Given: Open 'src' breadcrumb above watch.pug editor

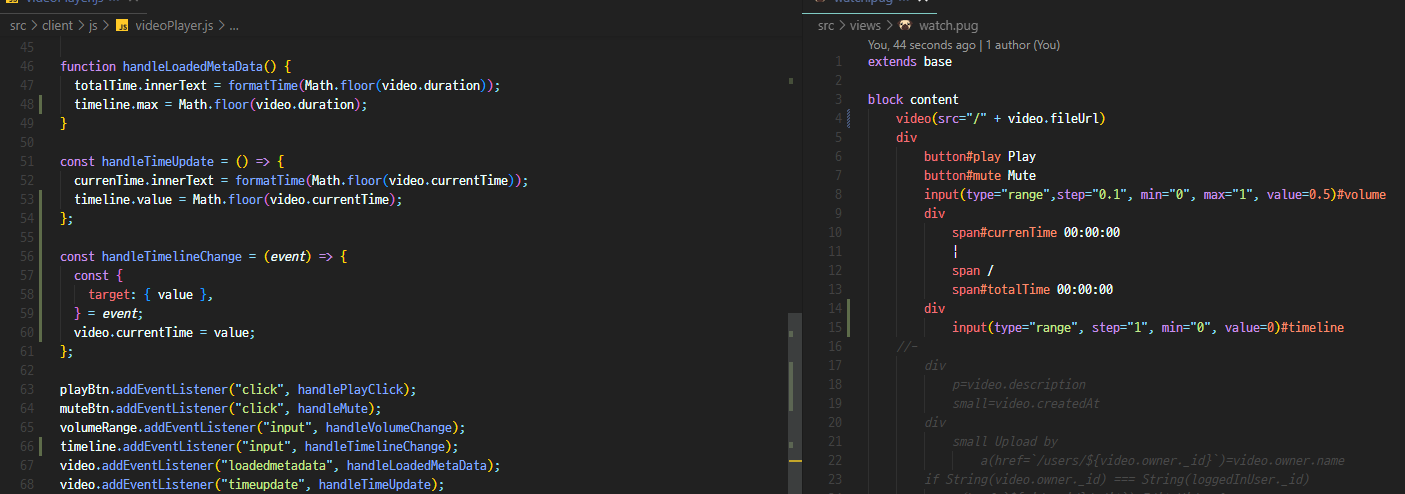Looking at the screenshot, I should 826,25.
